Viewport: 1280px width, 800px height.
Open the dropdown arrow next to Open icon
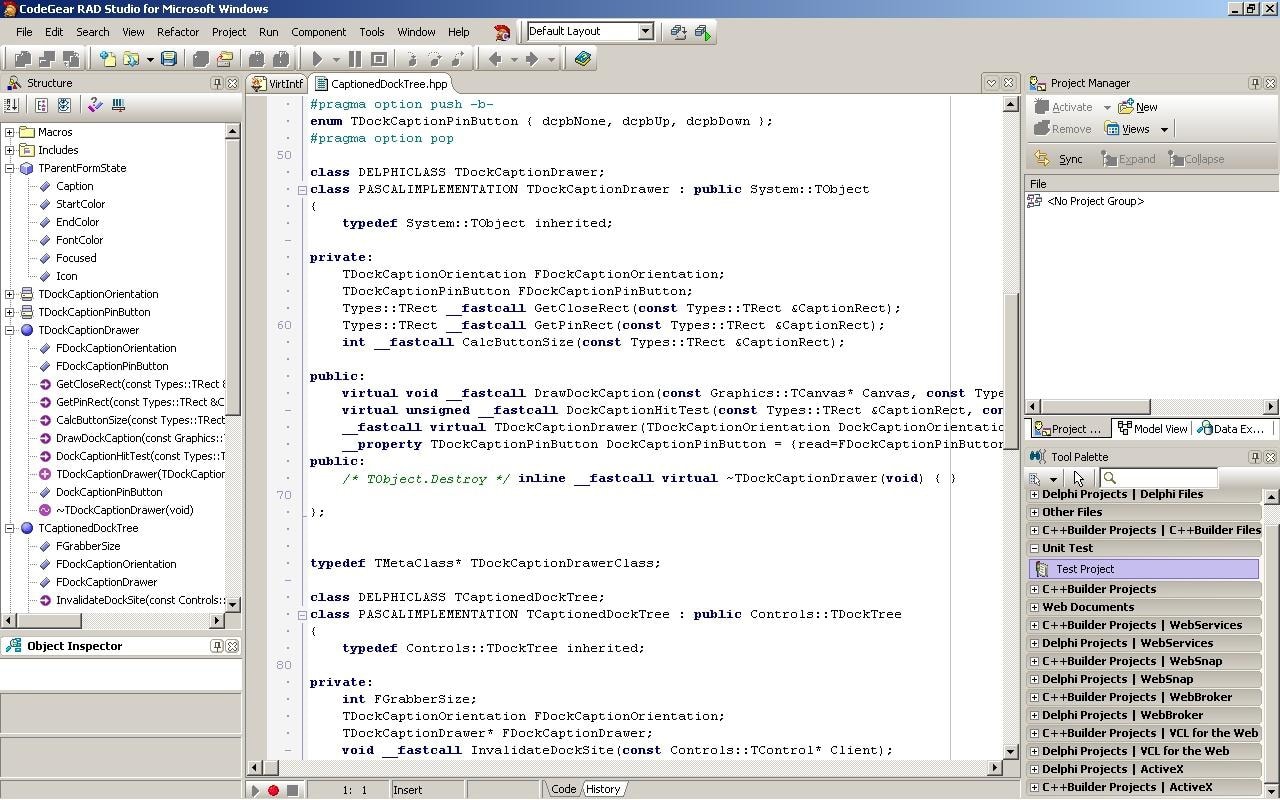coord(150,59)
